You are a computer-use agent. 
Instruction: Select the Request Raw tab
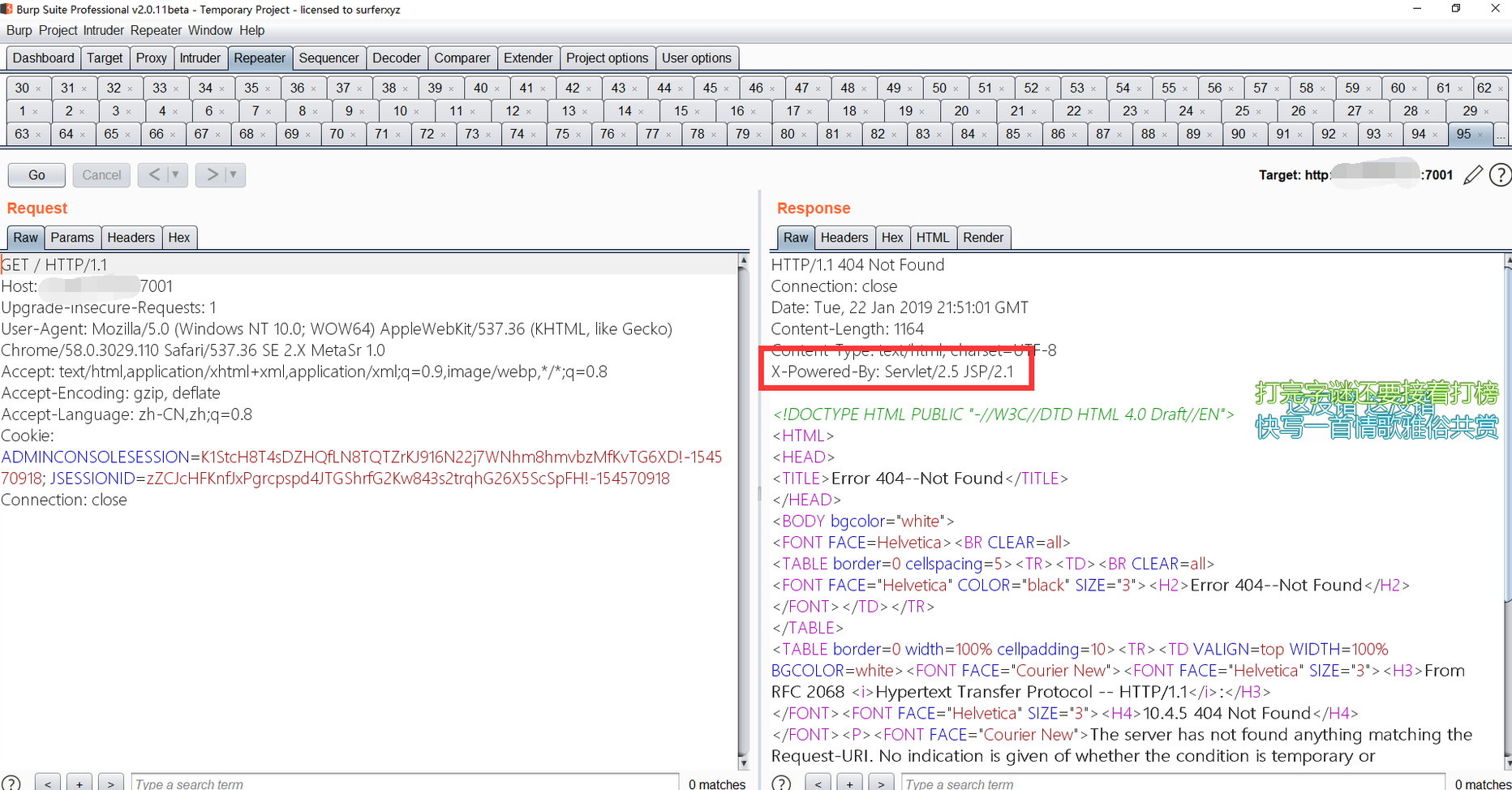pyautogui.click(x=26, y=238)
